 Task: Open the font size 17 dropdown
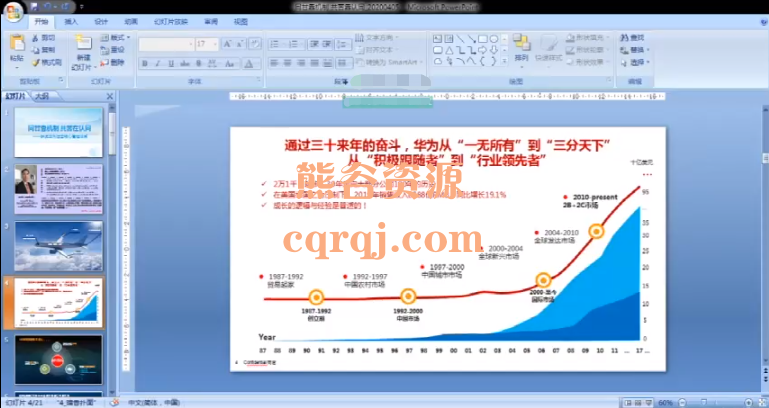215,44
